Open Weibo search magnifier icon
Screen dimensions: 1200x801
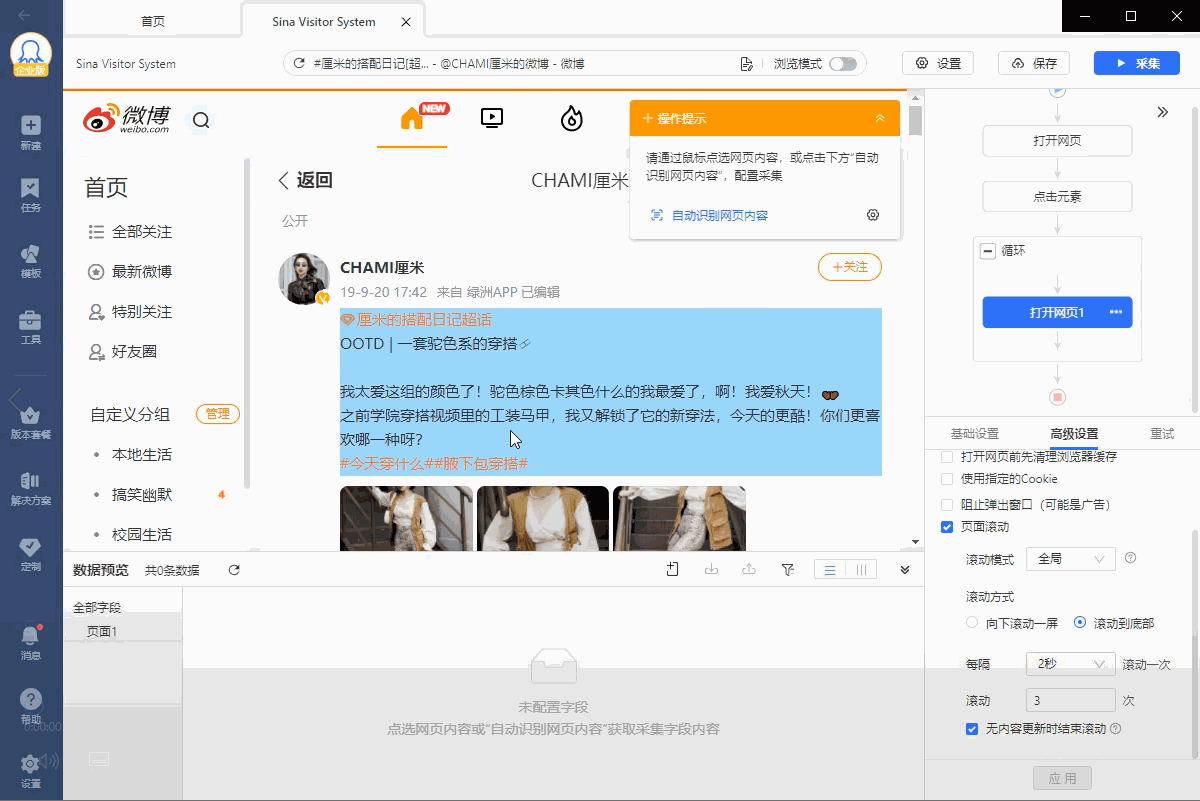[201, 121]
